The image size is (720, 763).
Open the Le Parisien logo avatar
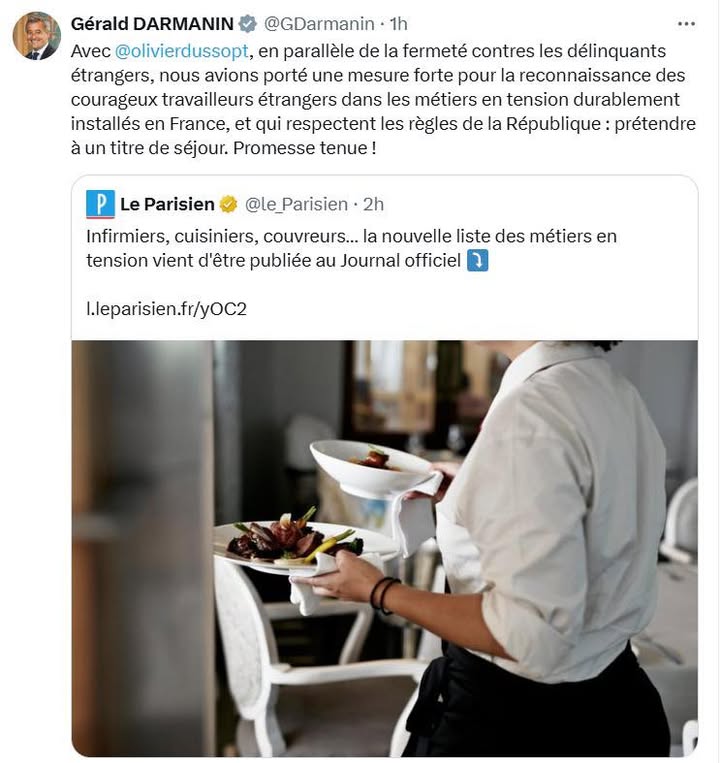point(100,204)
